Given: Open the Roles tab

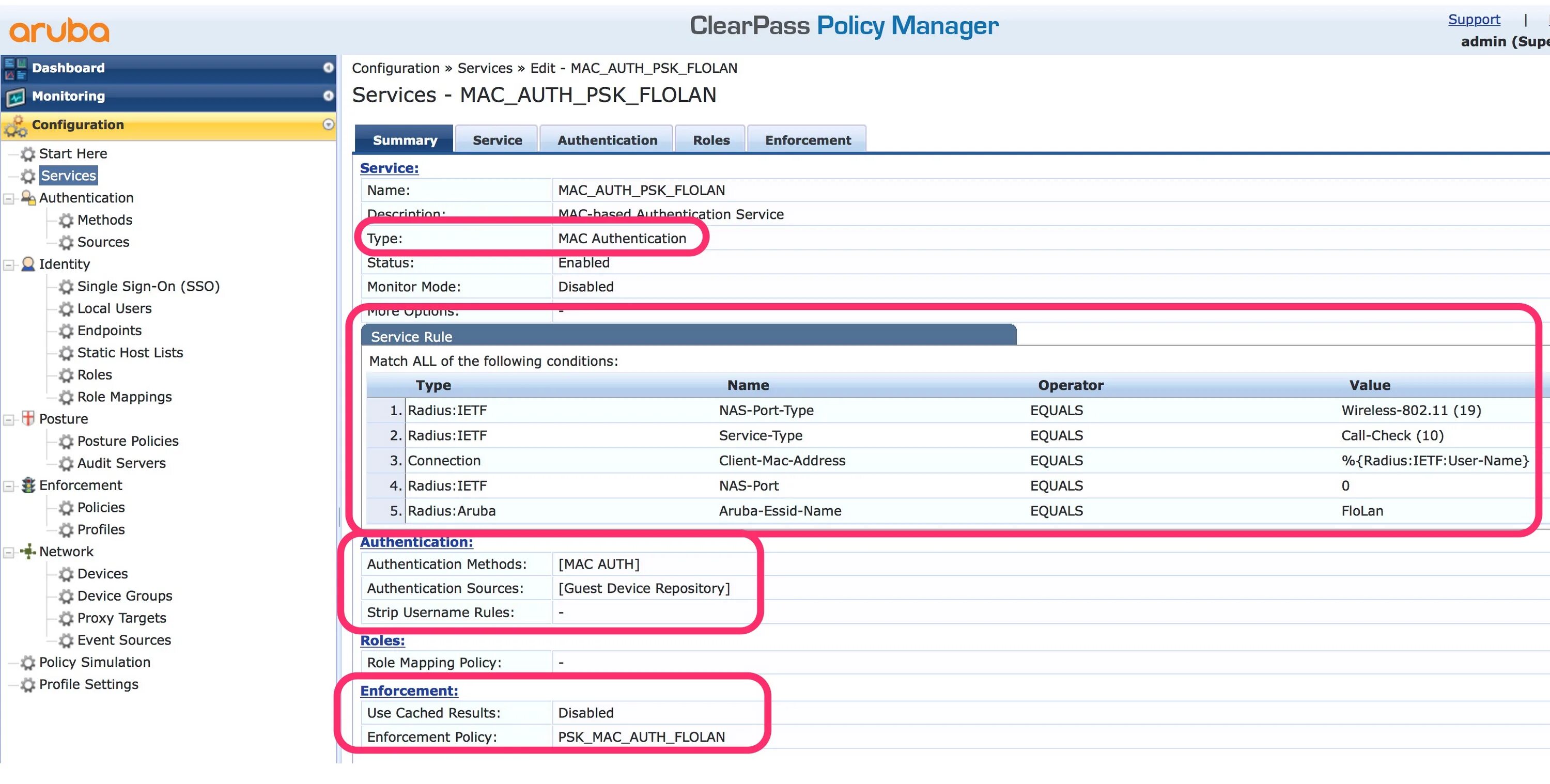Looking at the screenshot, I should point(710,140).
